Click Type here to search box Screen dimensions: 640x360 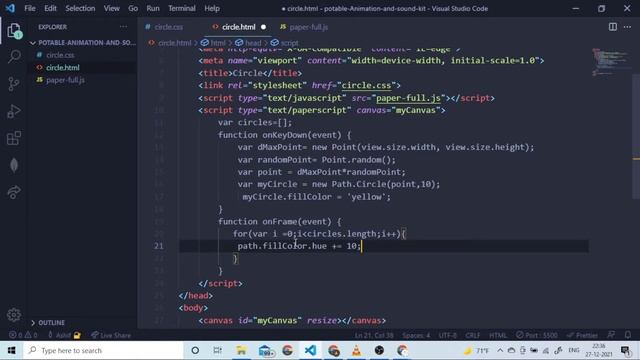click(103, 350)
